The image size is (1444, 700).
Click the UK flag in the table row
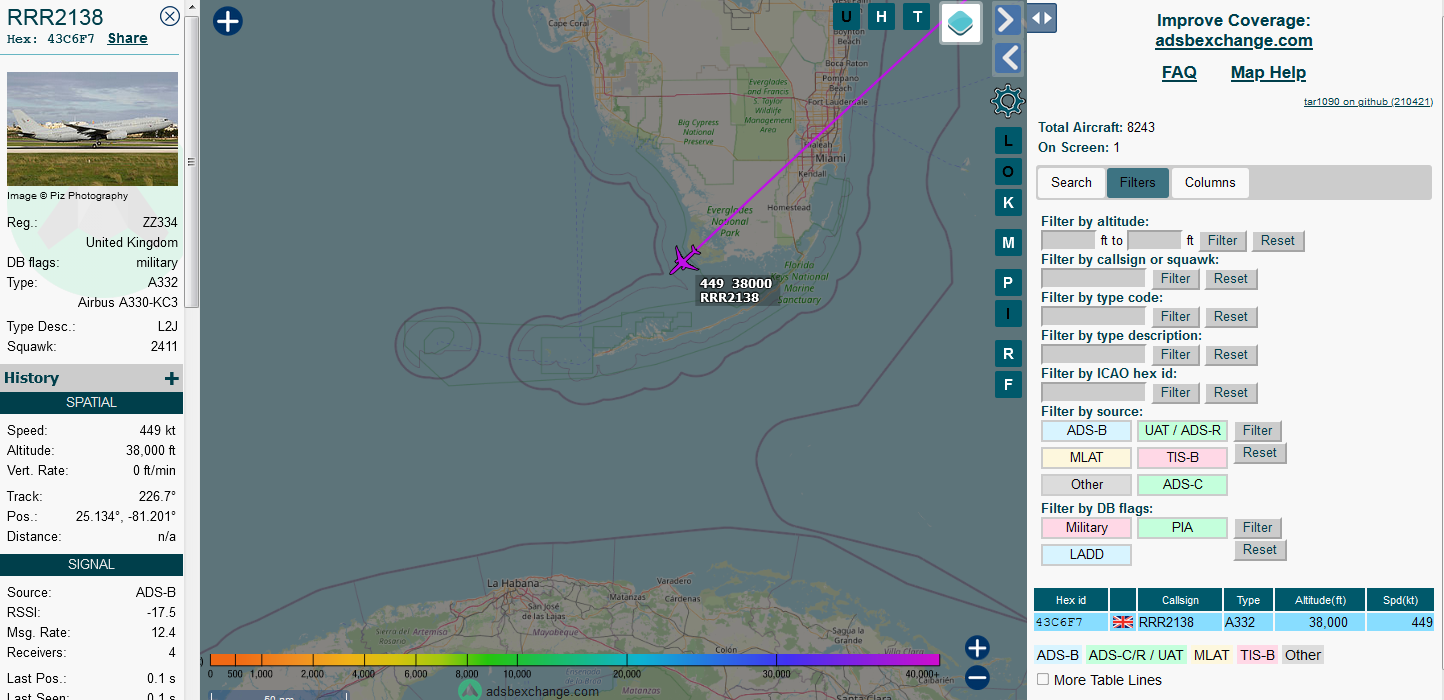[x=1123, y=622]
